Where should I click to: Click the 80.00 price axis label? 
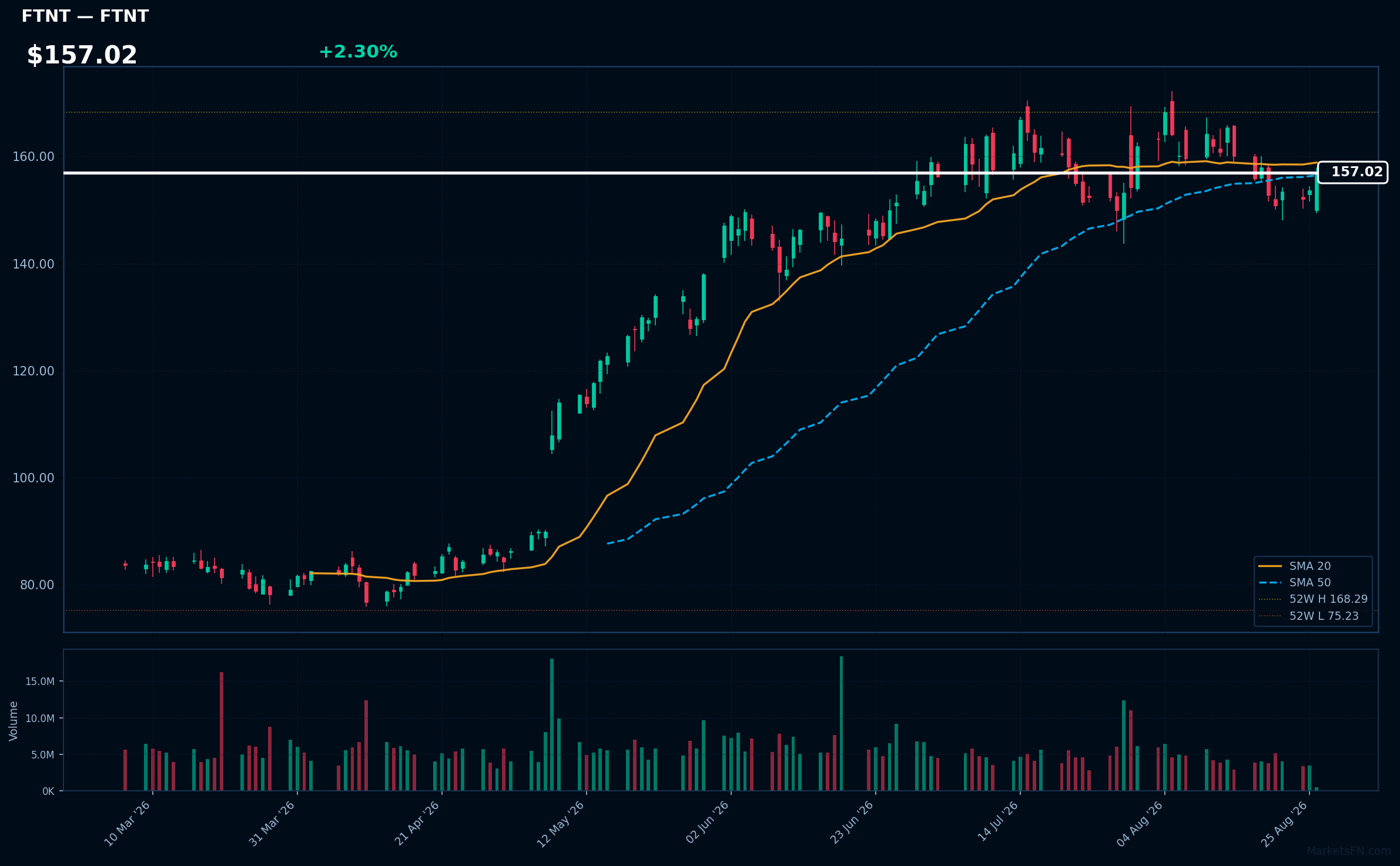tap(37, 585)
